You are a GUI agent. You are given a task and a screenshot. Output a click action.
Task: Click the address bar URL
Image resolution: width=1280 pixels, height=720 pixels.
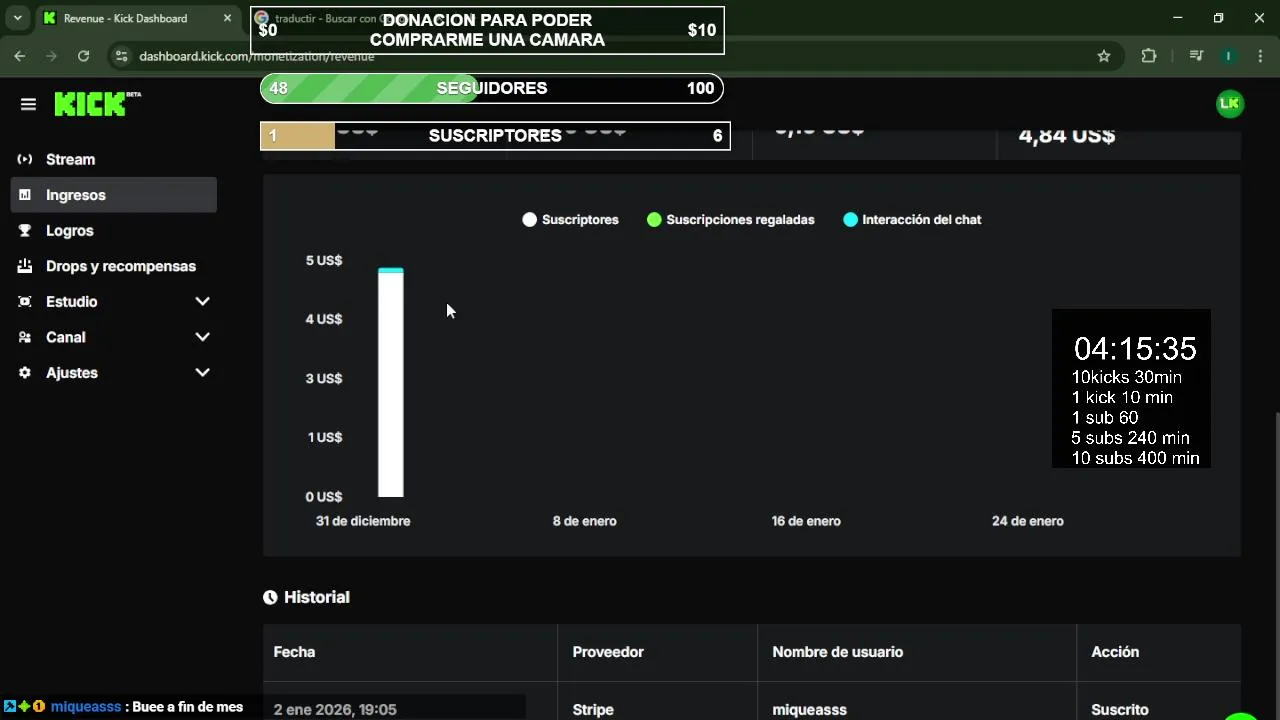[x=256, y=56]
